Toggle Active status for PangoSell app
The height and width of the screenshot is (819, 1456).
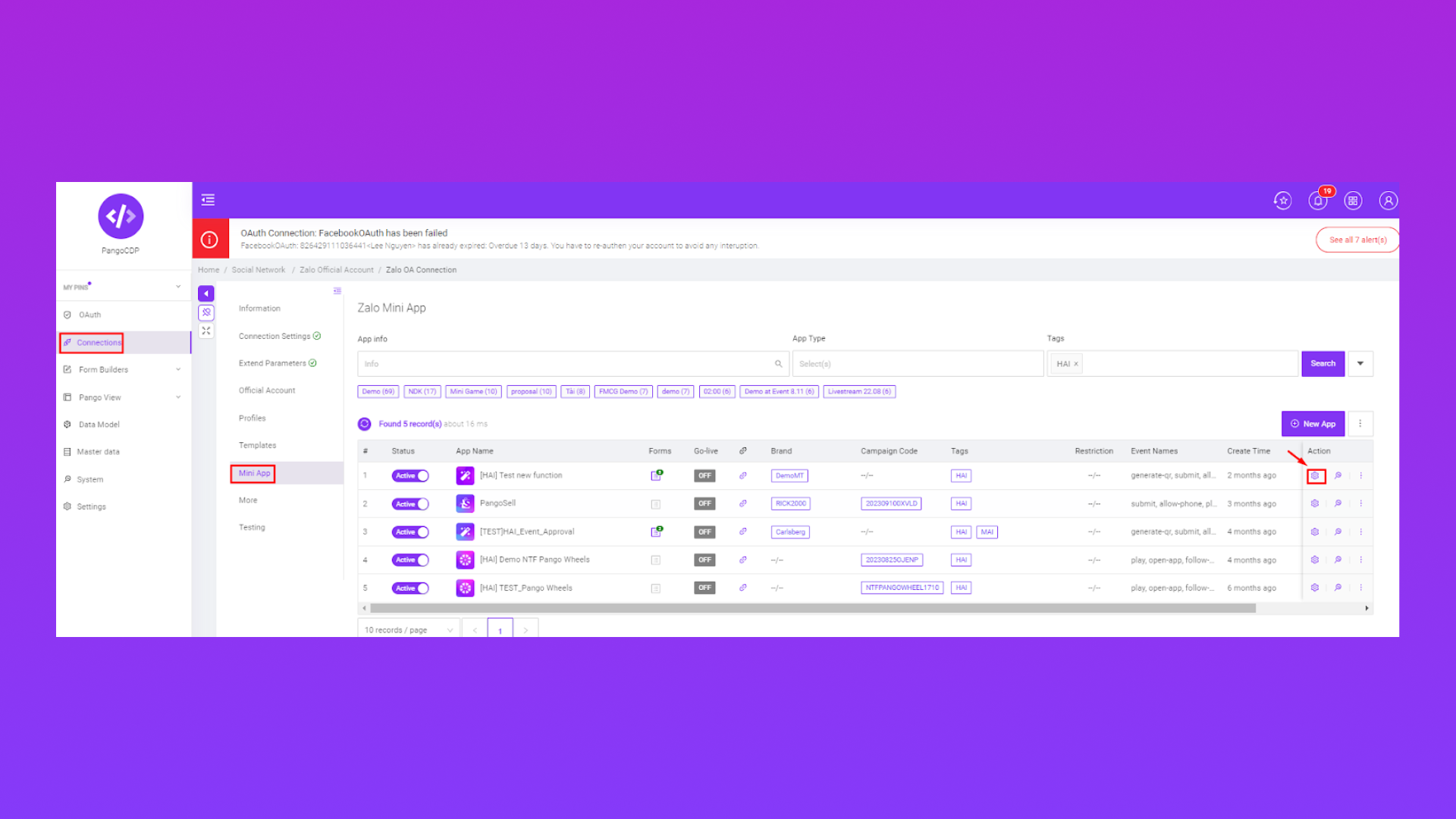click(x=410, y=504)
